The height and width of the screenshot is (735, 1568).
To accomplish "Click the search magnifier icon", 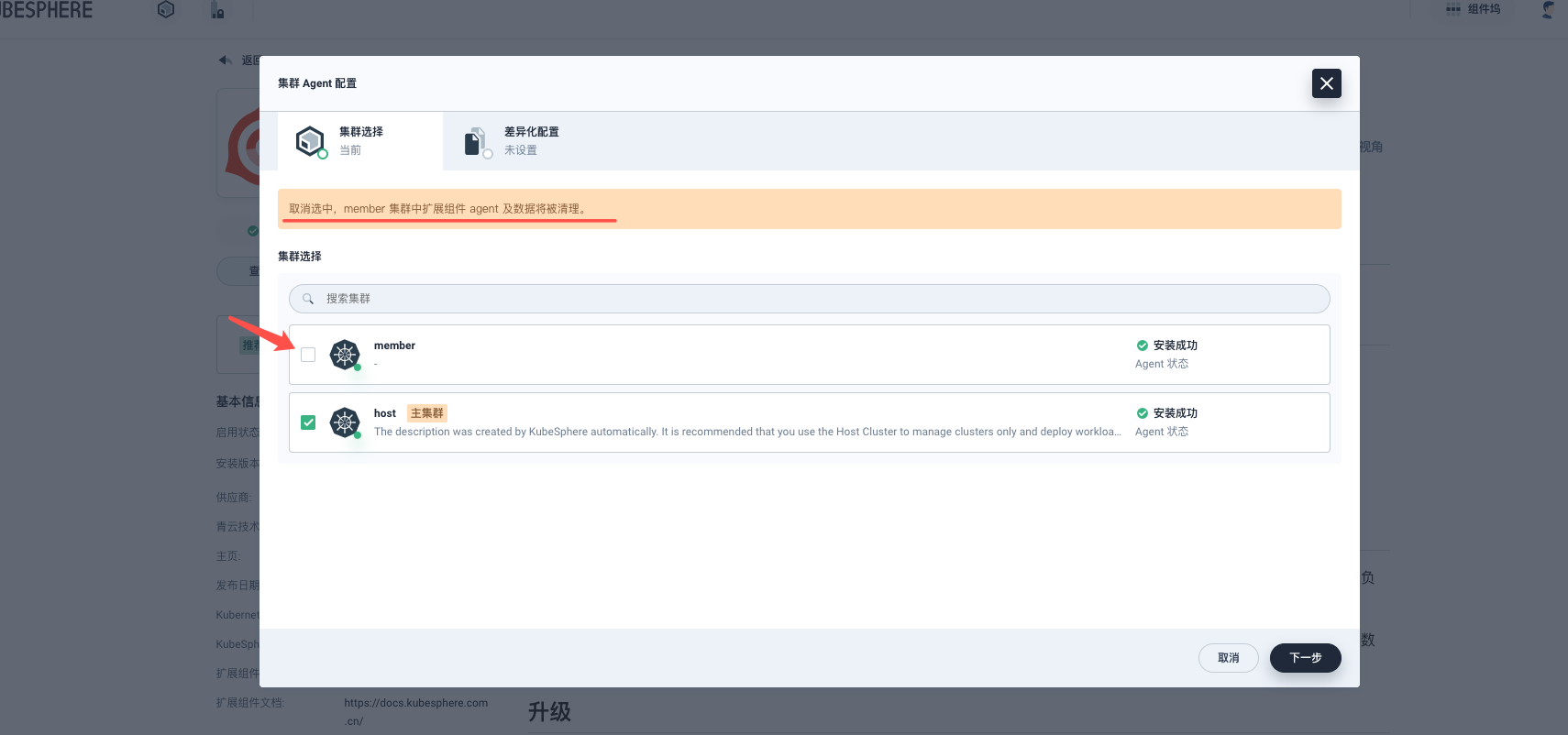I will pos(308,299).
